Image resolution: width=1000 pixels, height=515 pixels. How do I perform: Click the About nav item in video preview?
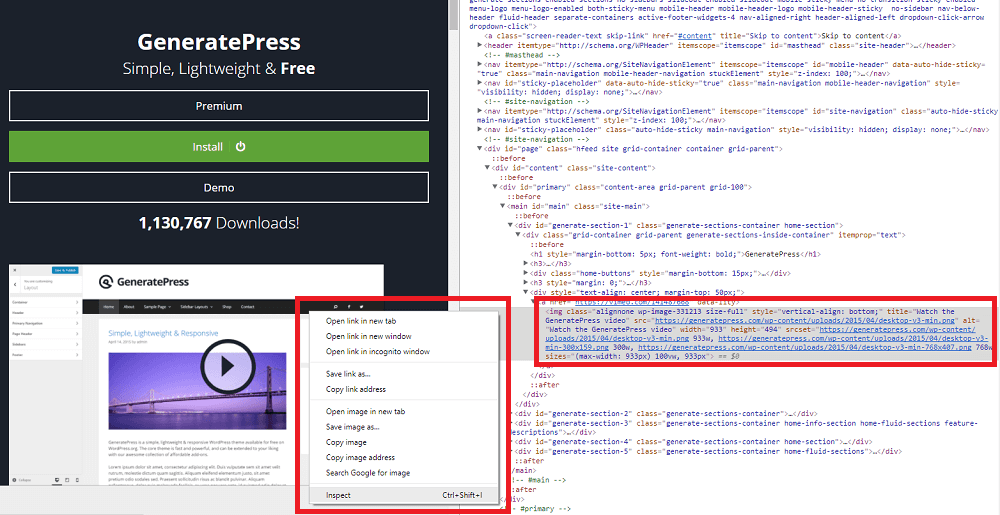pyautogui.click(x=129, y=307)
